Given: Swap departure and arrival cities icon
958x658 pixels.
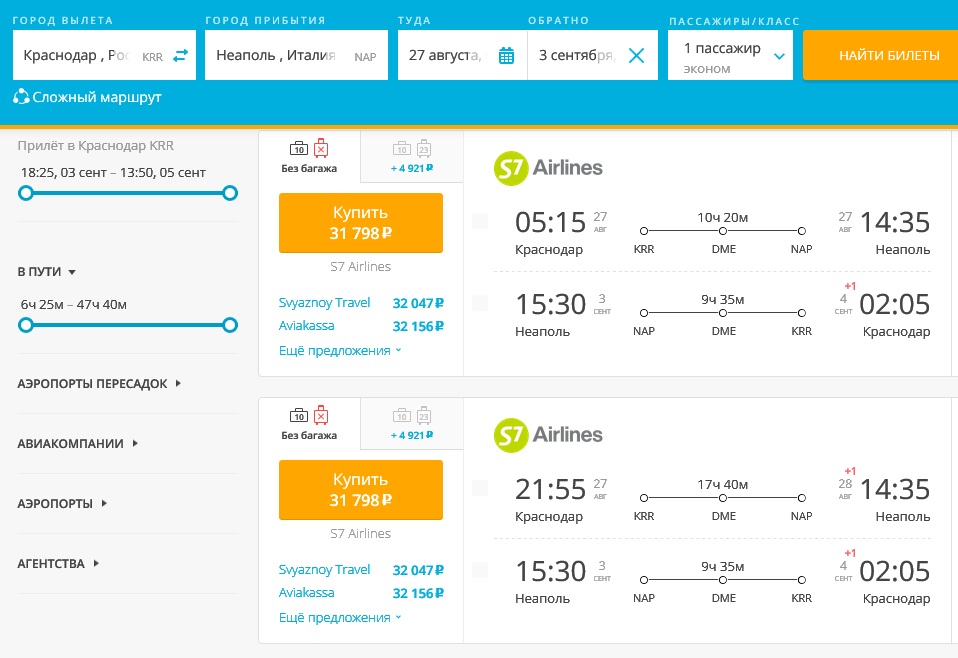Looking at the screenshot, I should point(180,56).
